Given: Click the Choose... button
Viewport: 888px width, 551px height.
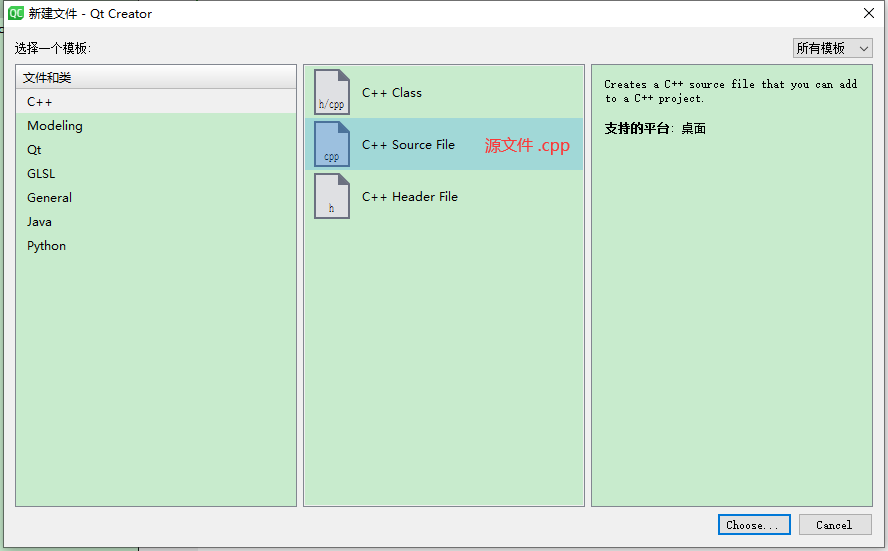Looking at the screenshot, I should click(754, 525).
